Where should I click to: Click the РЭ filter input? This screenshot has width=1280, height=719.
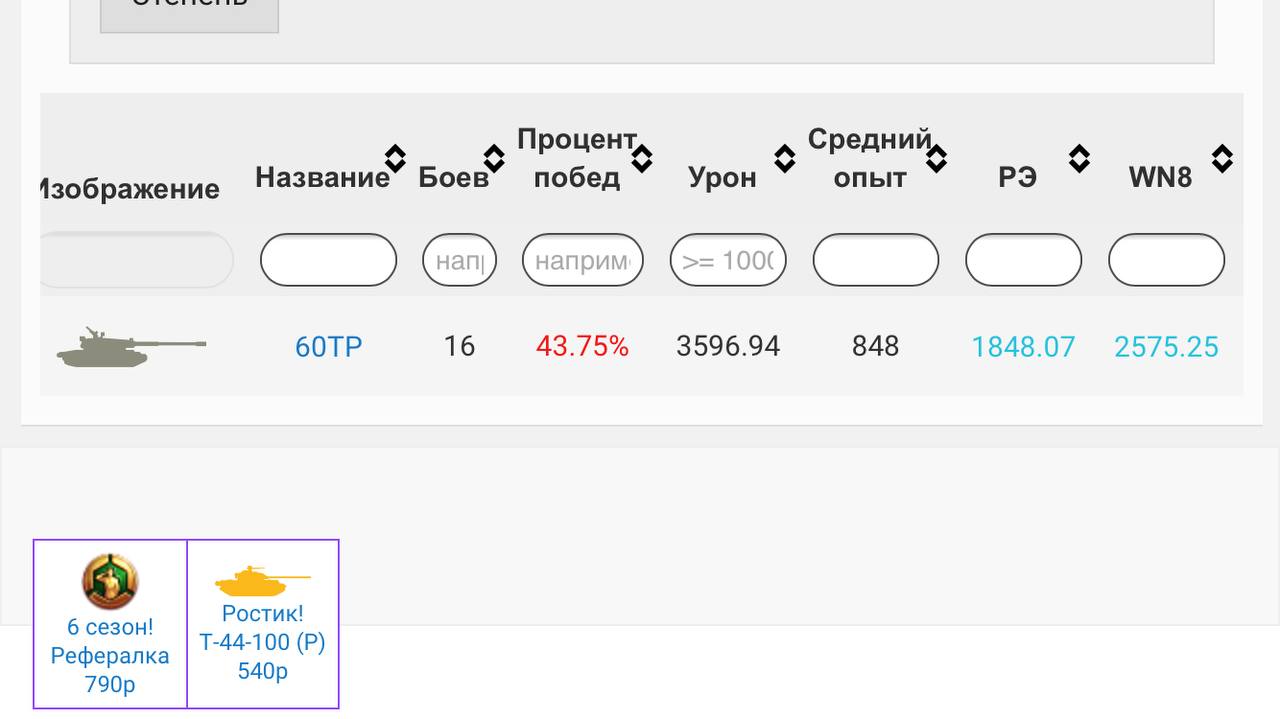pos(1023,260)
